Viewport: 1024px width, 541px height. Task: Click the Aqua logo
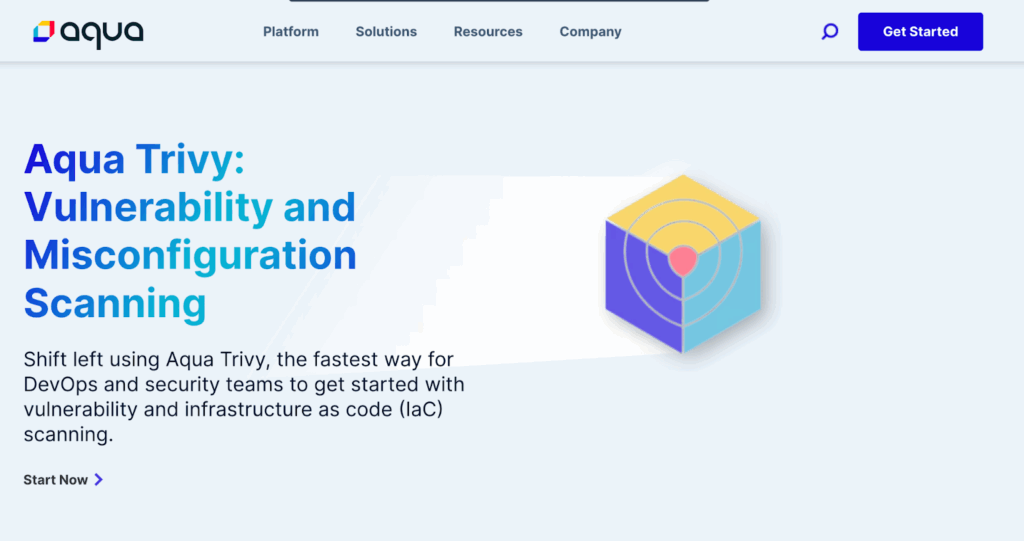point(88,33)
